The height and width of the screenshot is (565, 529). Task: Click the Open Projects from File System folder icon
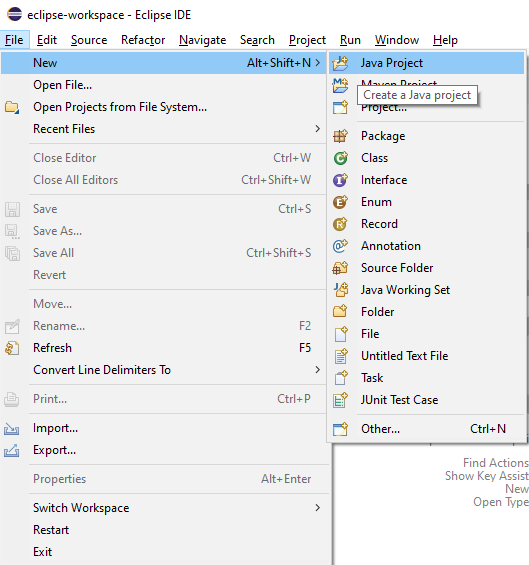click(12, 107)
